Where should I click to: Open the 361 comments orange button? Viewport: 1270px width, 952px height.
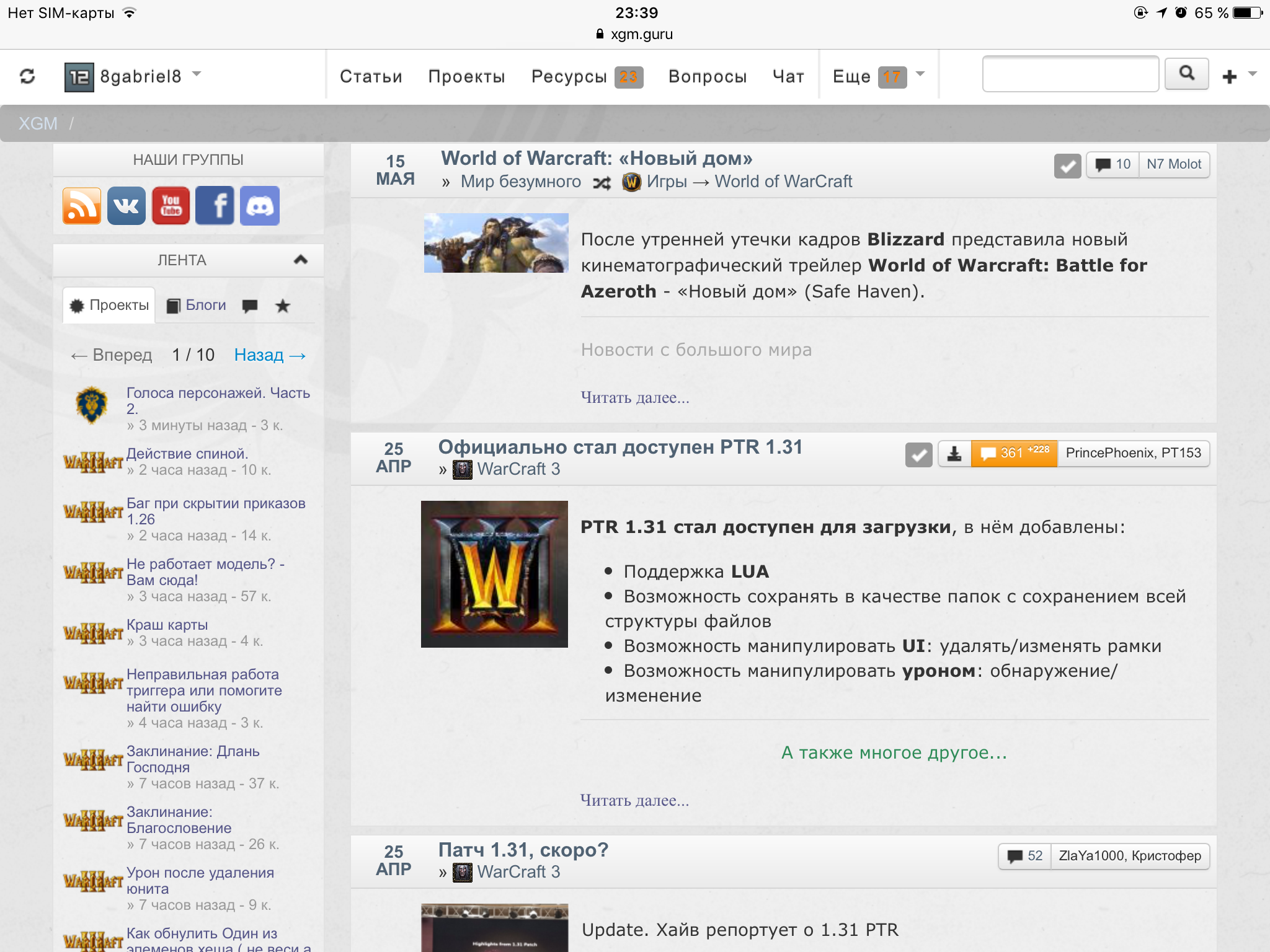[1015, 453]
